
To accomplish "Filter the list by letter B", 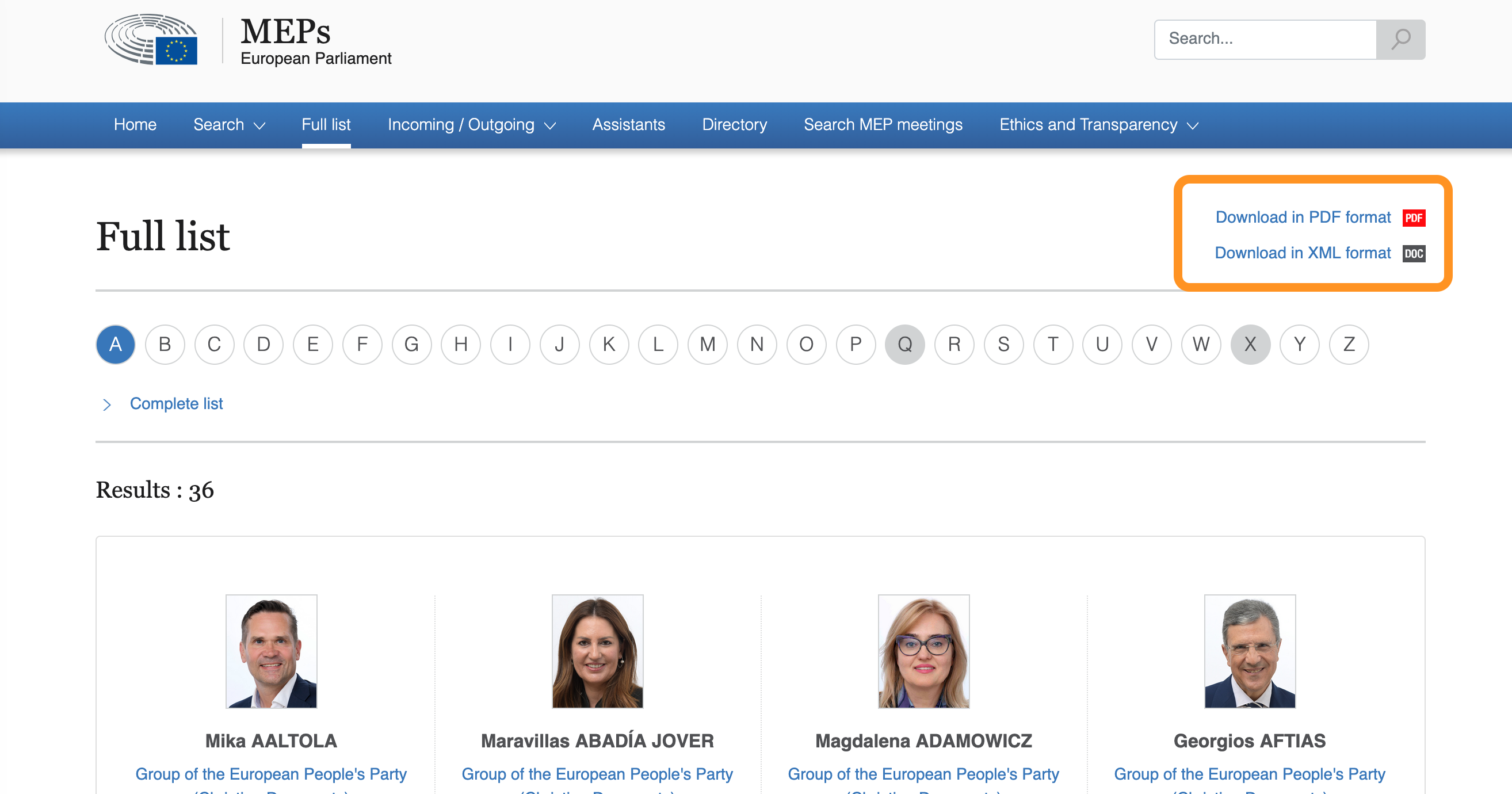I will click(165, 345).
